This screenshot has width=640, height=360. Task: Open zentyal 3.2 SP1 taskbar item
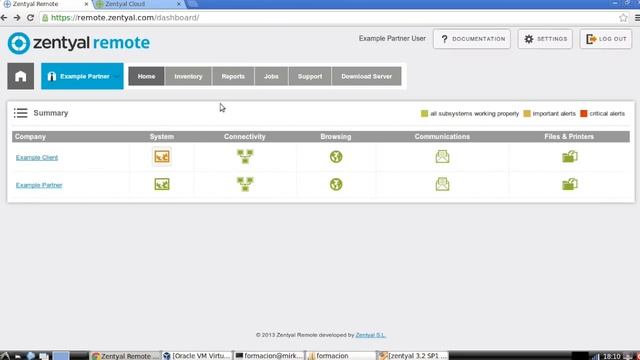(x=413, y=356)
